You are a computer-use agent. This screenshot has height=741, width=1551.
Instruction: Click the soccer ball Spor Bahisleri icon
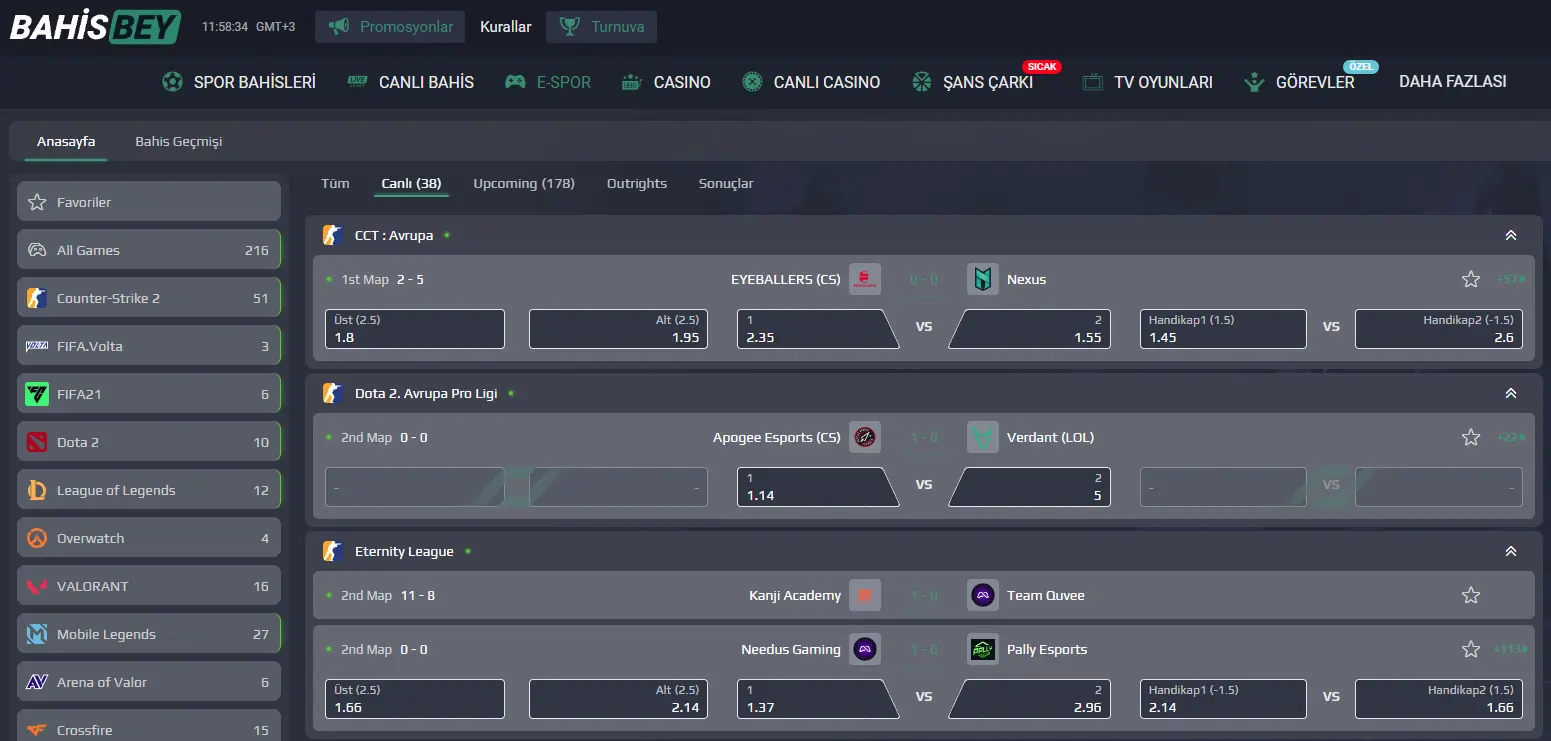(x=172, y=82)
